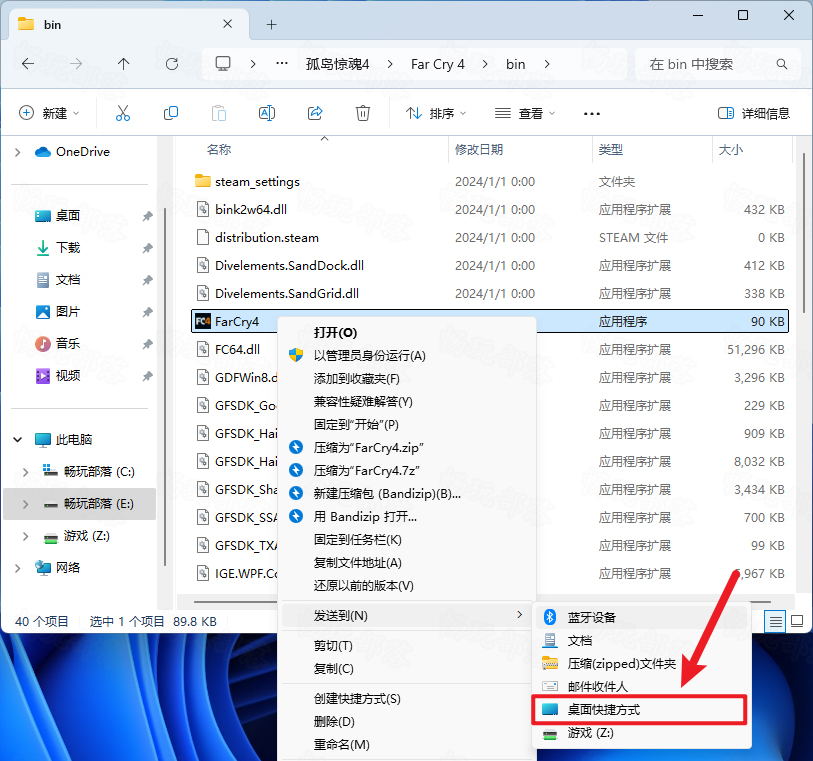Open the More options ellipsis in toolbar
The width and height of the screenshot is (813, 761).
[592, 114]
